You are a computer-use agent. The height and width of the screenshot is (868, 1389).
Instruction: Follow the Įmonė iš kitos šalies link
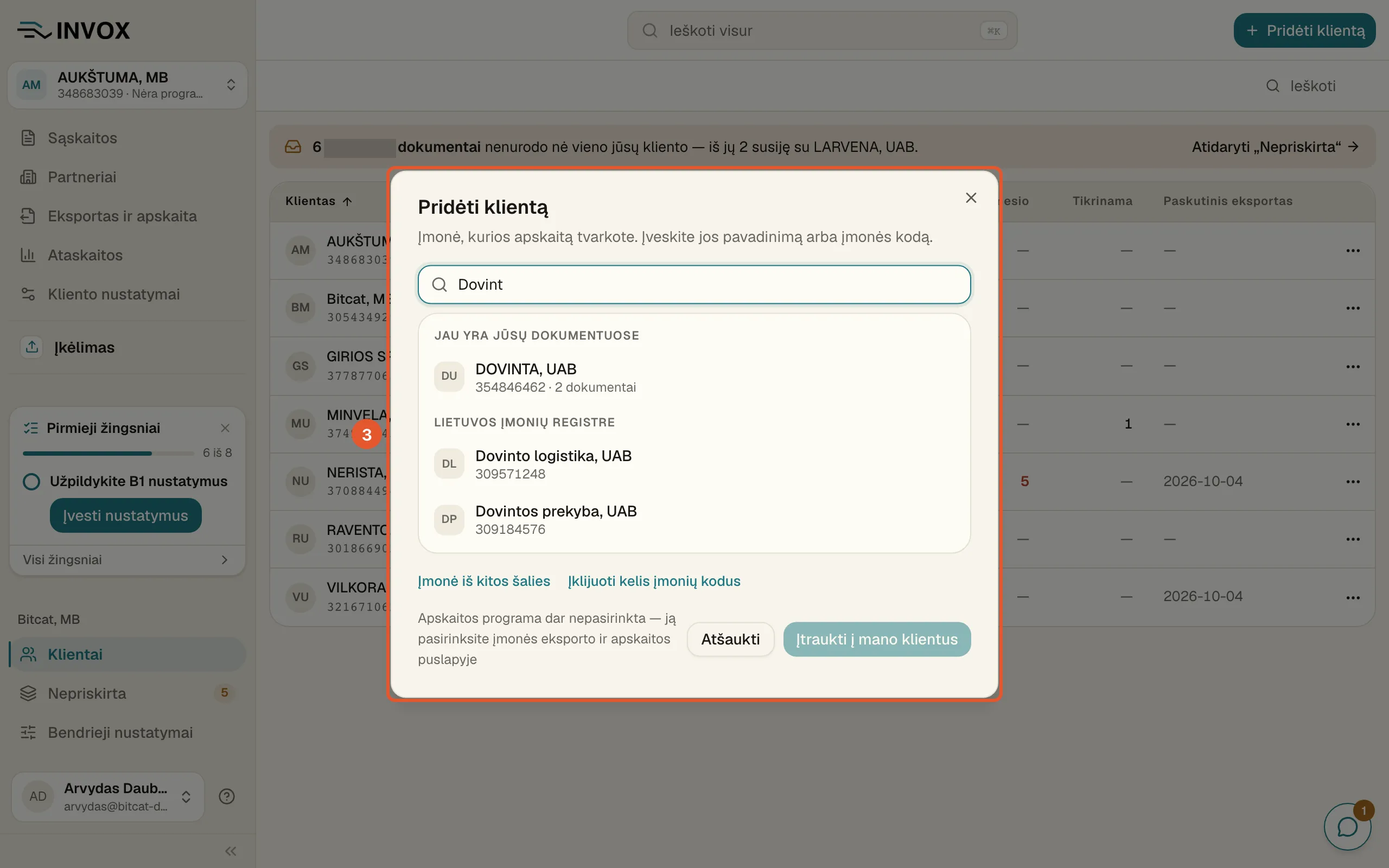click(x=483, y=582)
